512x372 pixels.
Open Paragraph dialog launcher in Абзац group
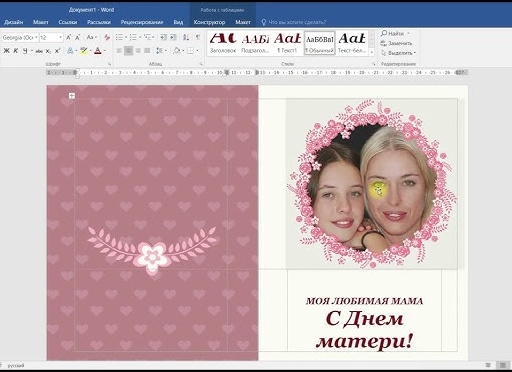coord(201,64)
